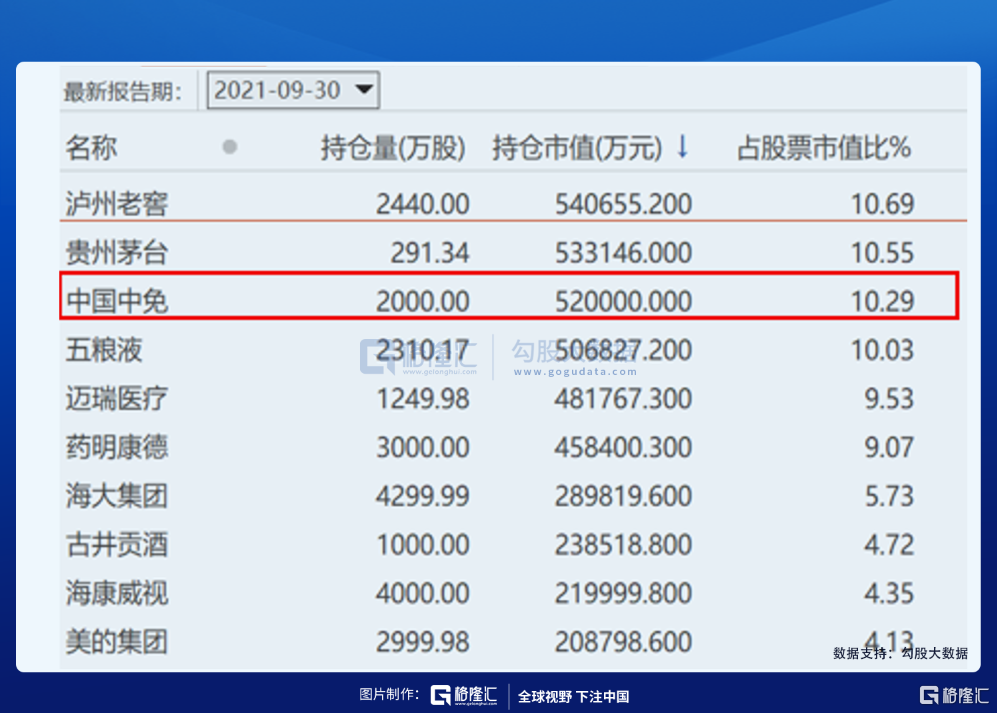
Task: Click the blue sort arrow beside 持仓市值
Action: pyautogui.click(x=682, y=146)
